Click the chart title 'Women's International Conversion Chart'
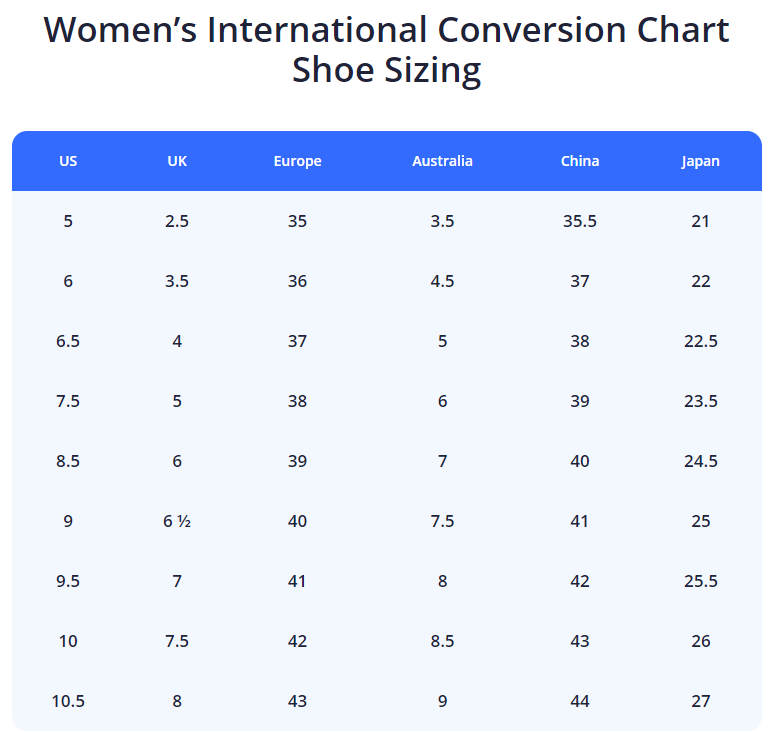779x732 pixels. 387,30
